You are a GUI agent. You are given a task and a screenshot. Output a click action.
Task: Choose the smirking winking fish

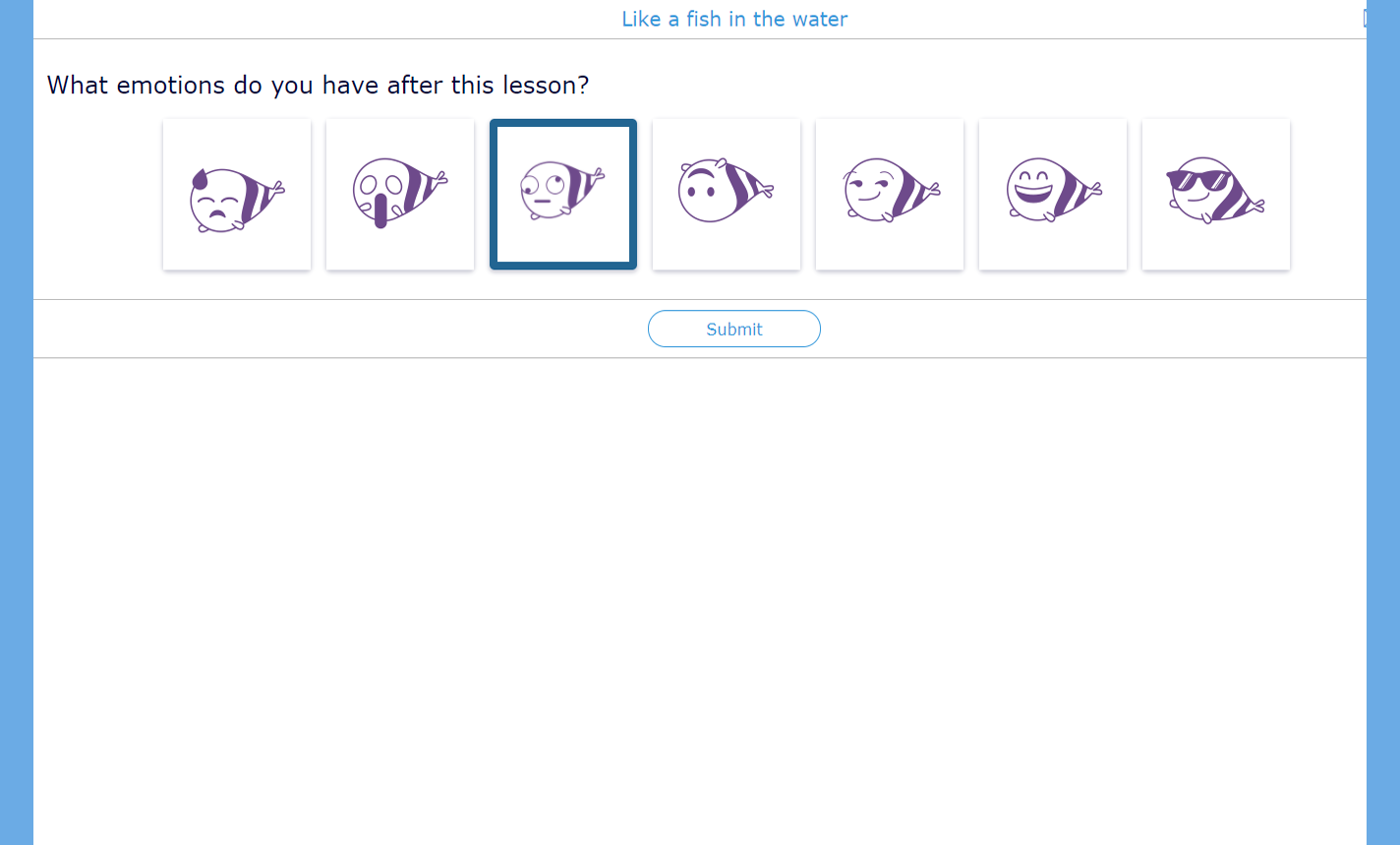[x=890, y=195]
